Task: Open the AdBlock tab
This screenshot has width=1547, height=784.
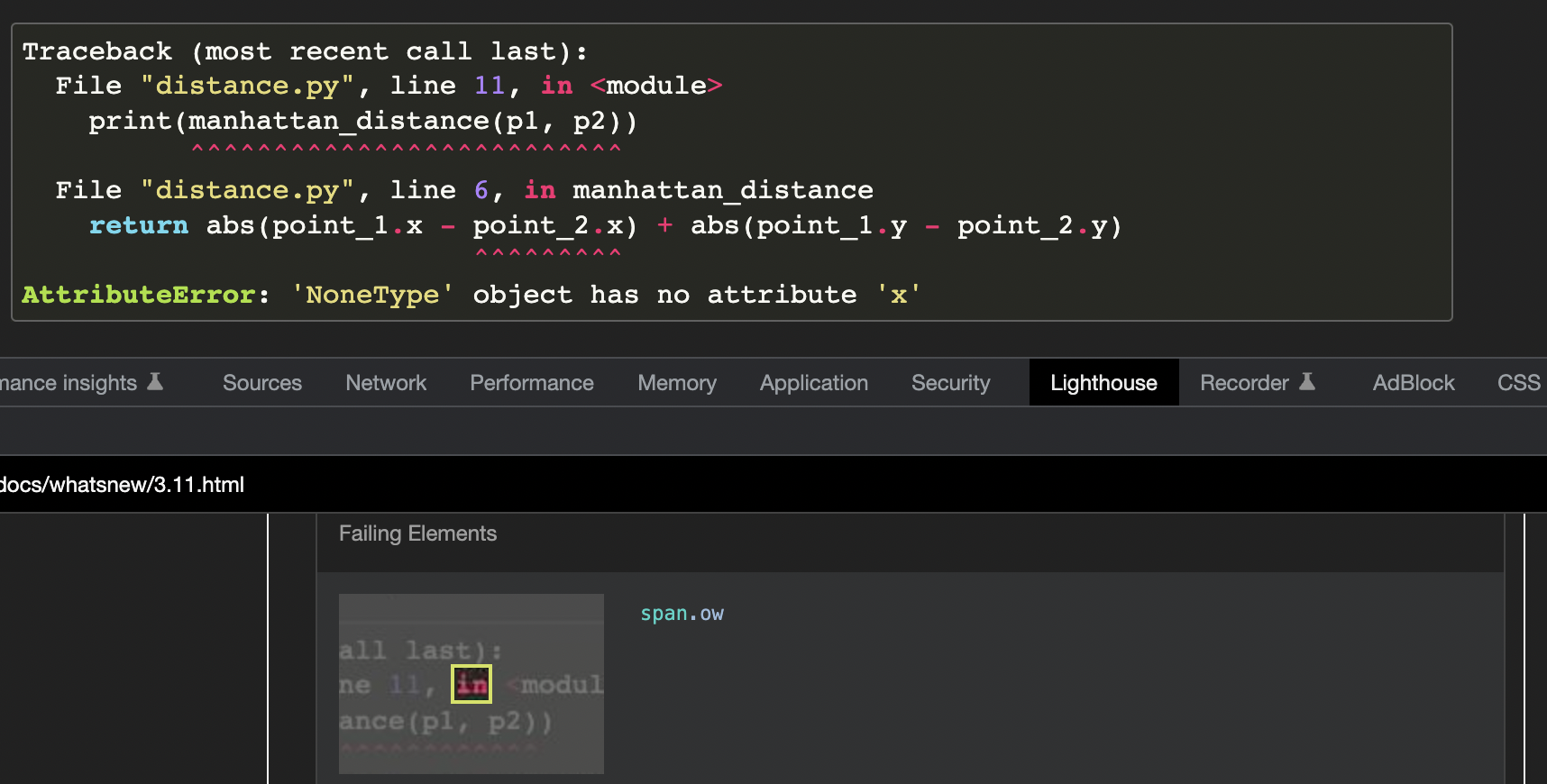Action: coord(1414,383)
